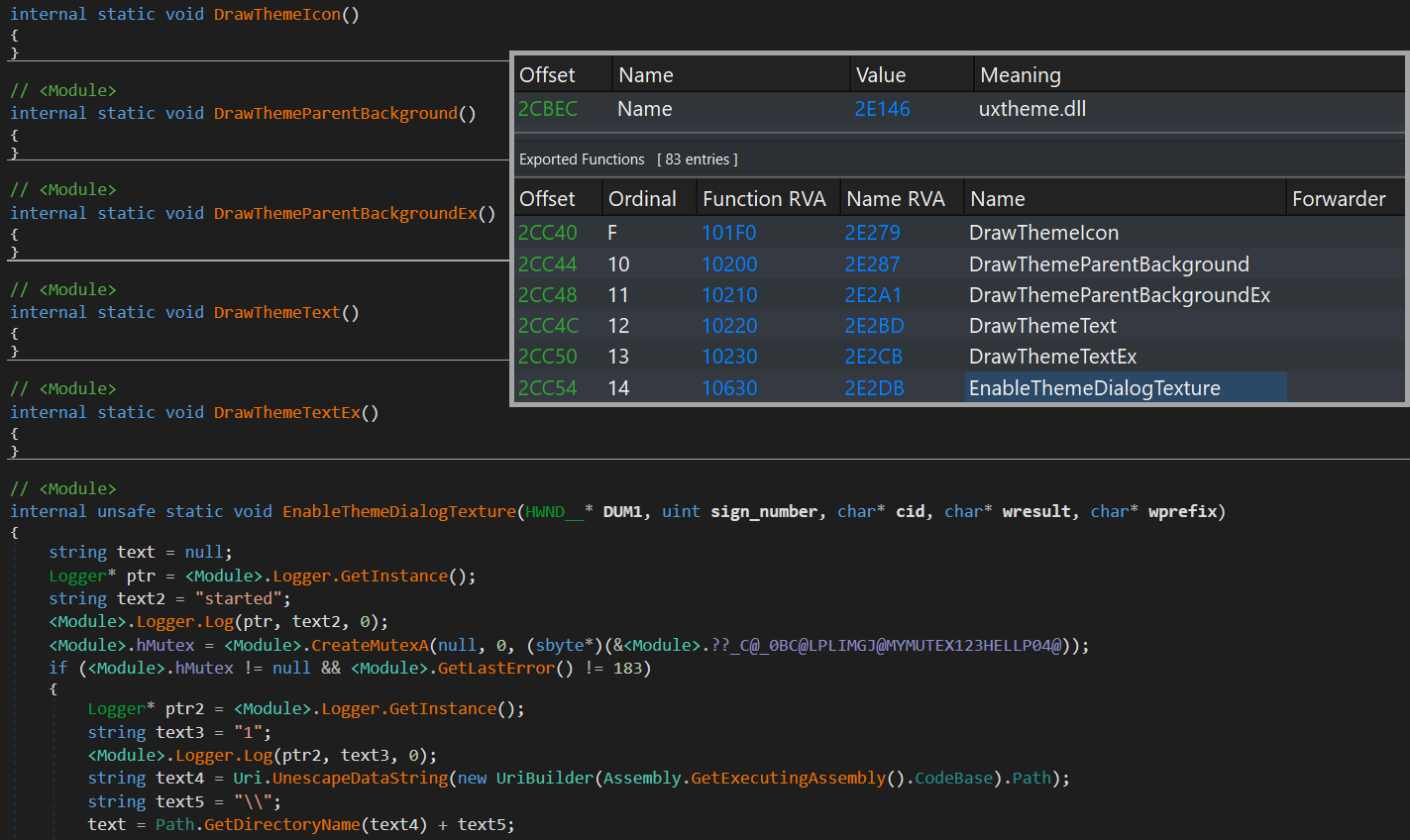Select Function RVA 101F0
The height and width of the screenshot is (840, 1410).
coord(729,233)
